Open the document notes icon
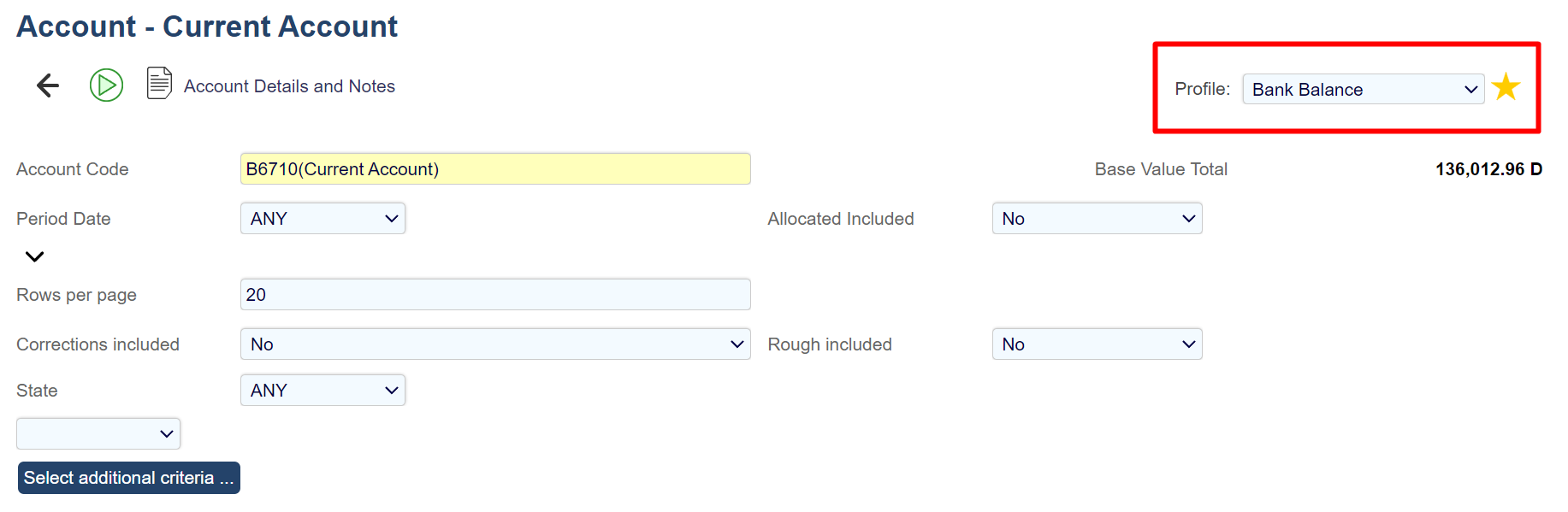The width and height of the screenshot is (1568, 512). pyautogui.click(x=159, y=84)
